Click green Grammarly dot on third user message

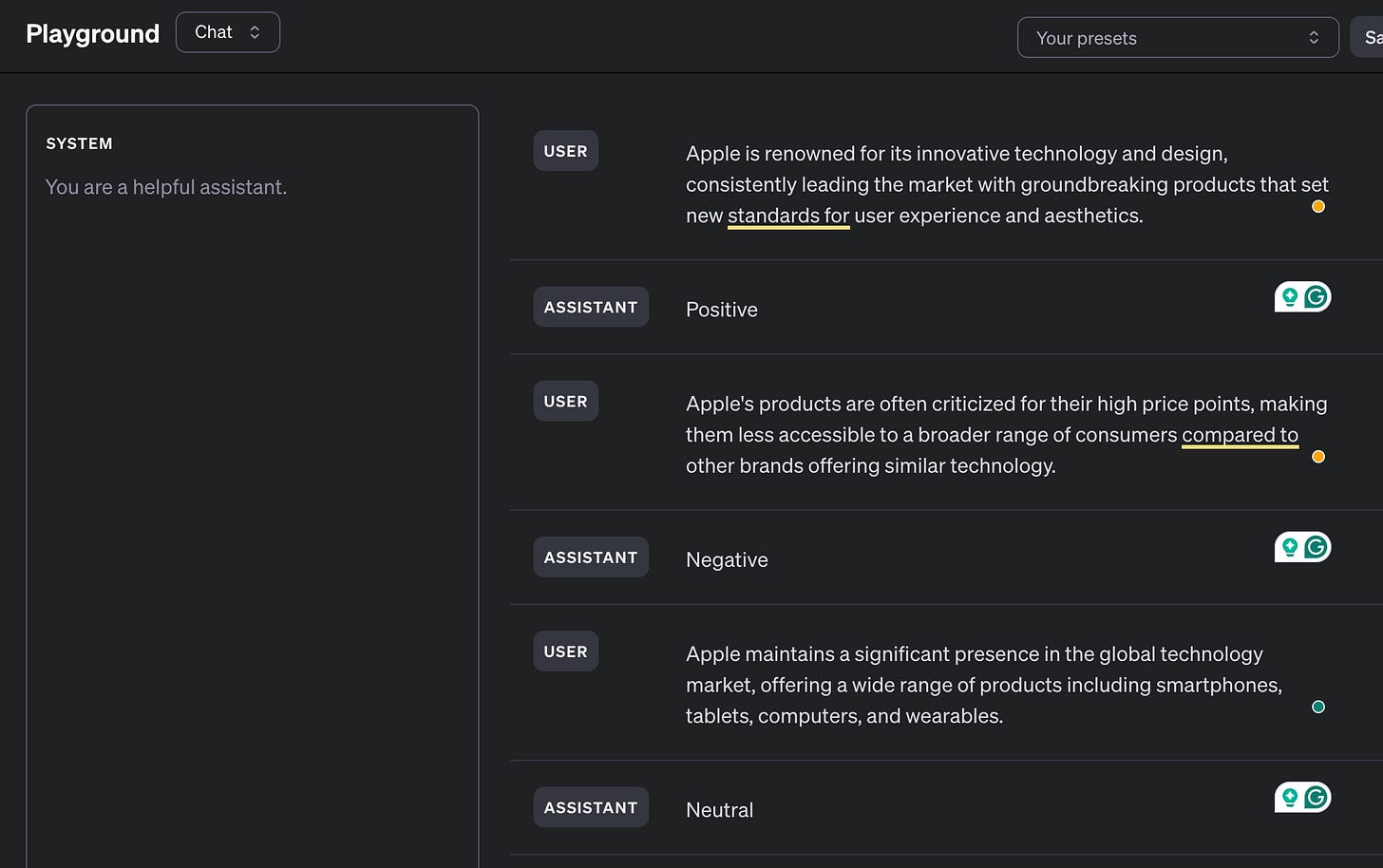pyautogui.click(x=1318, y=707)
